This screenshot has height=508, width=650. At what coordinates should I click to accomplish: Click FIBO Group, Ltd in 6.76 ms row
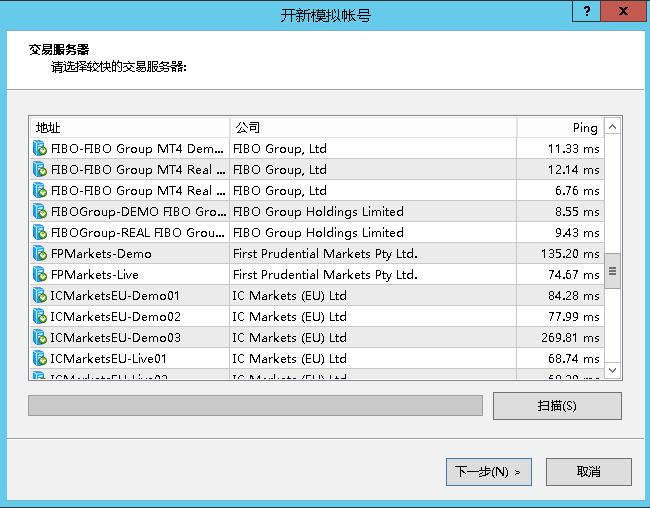click(x=280, y=191)
